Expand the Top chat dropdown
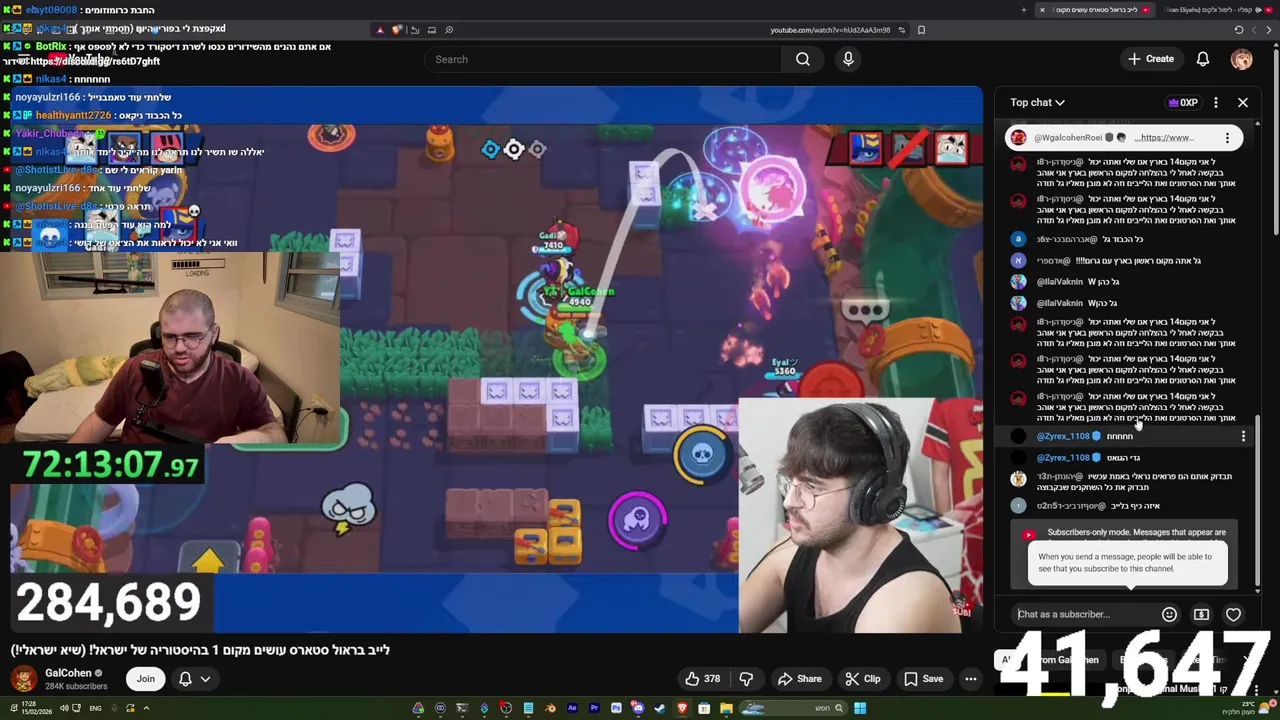The height and width of the screenshot is (720, 1280). point(1037,102)
